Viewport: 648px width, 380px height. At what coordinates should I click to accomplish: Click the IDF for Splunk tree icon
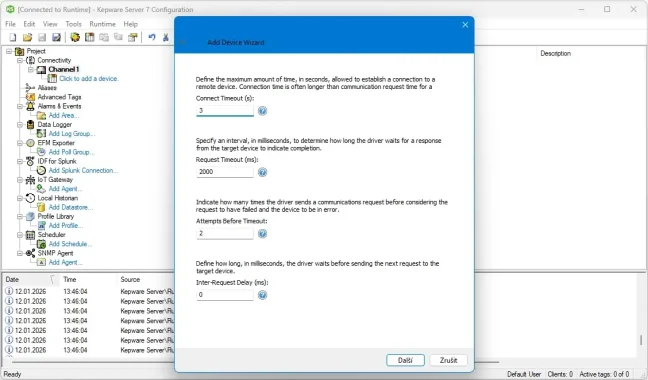click(30, 161)
